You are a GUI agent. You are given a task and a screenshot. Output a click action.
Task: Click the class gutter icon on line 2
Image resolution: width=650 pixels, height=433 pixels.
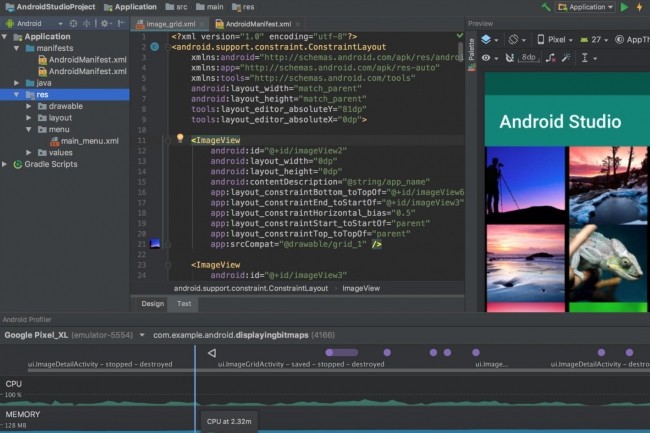[155, 47]
